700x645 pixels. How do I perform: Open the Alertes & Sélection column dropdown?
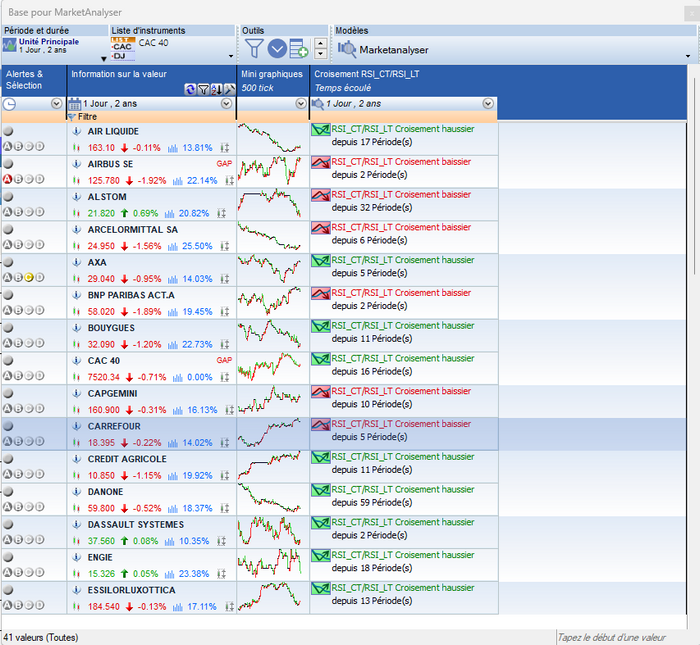(56, 104)
